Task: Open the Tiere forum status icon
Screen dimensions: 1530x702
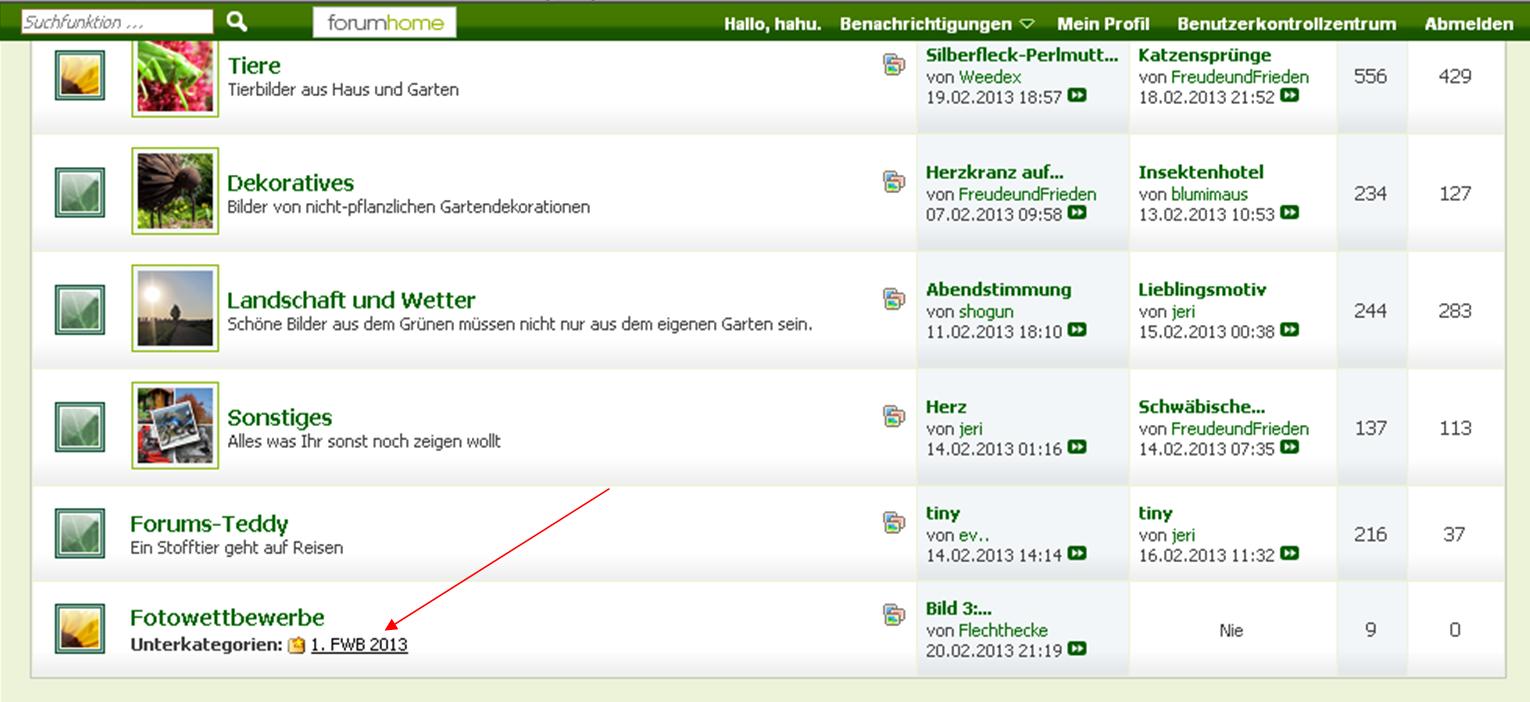Action: [x=79, y=76]
